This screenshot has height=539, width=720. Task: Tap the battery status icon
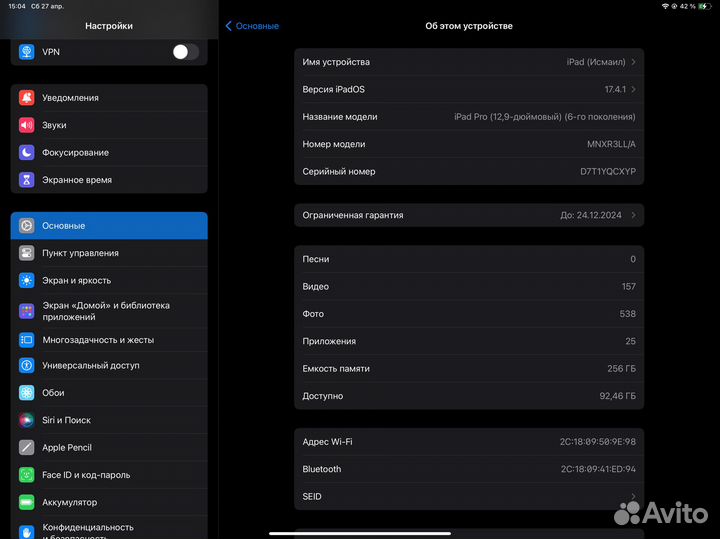[x=704, y=6]
